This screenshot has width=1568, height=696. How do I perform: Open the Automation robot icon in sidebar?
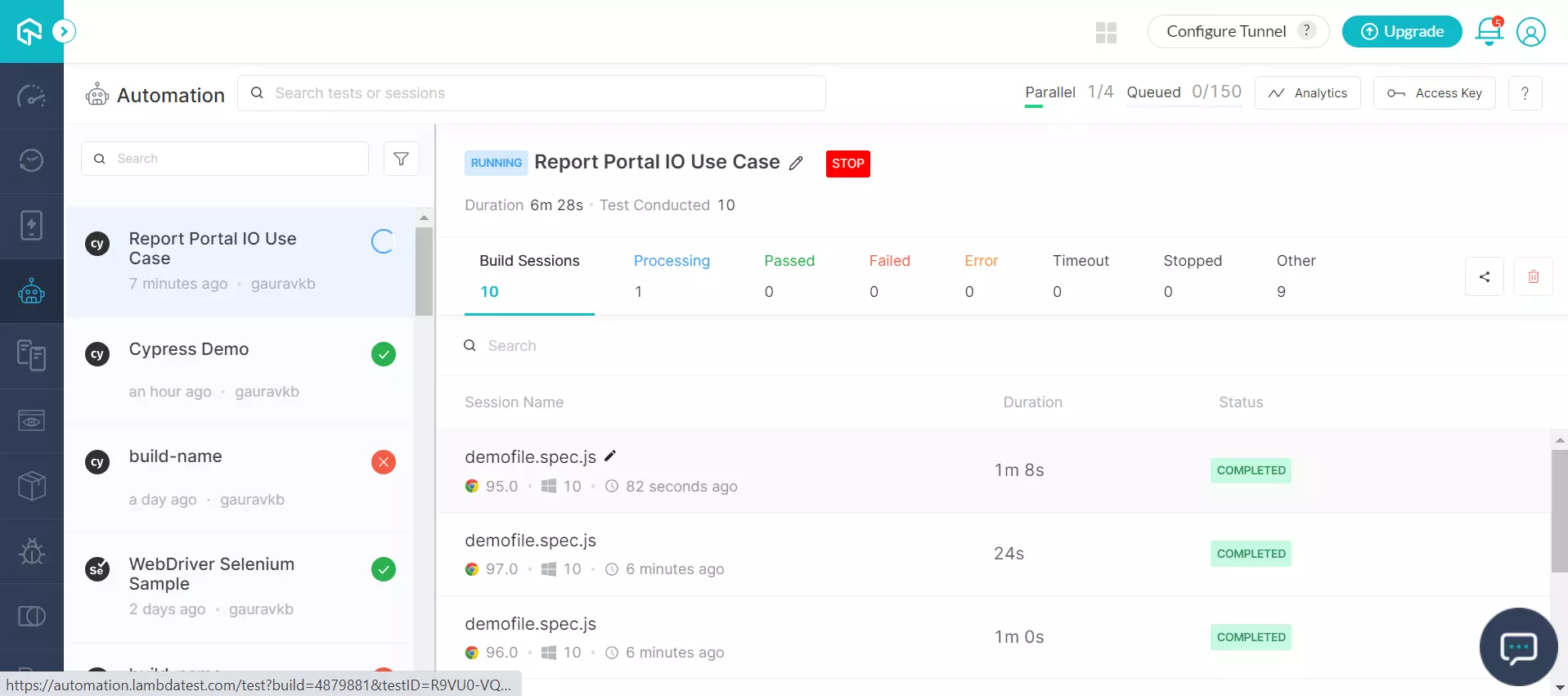pyautogui.click(x=31, y=291)
